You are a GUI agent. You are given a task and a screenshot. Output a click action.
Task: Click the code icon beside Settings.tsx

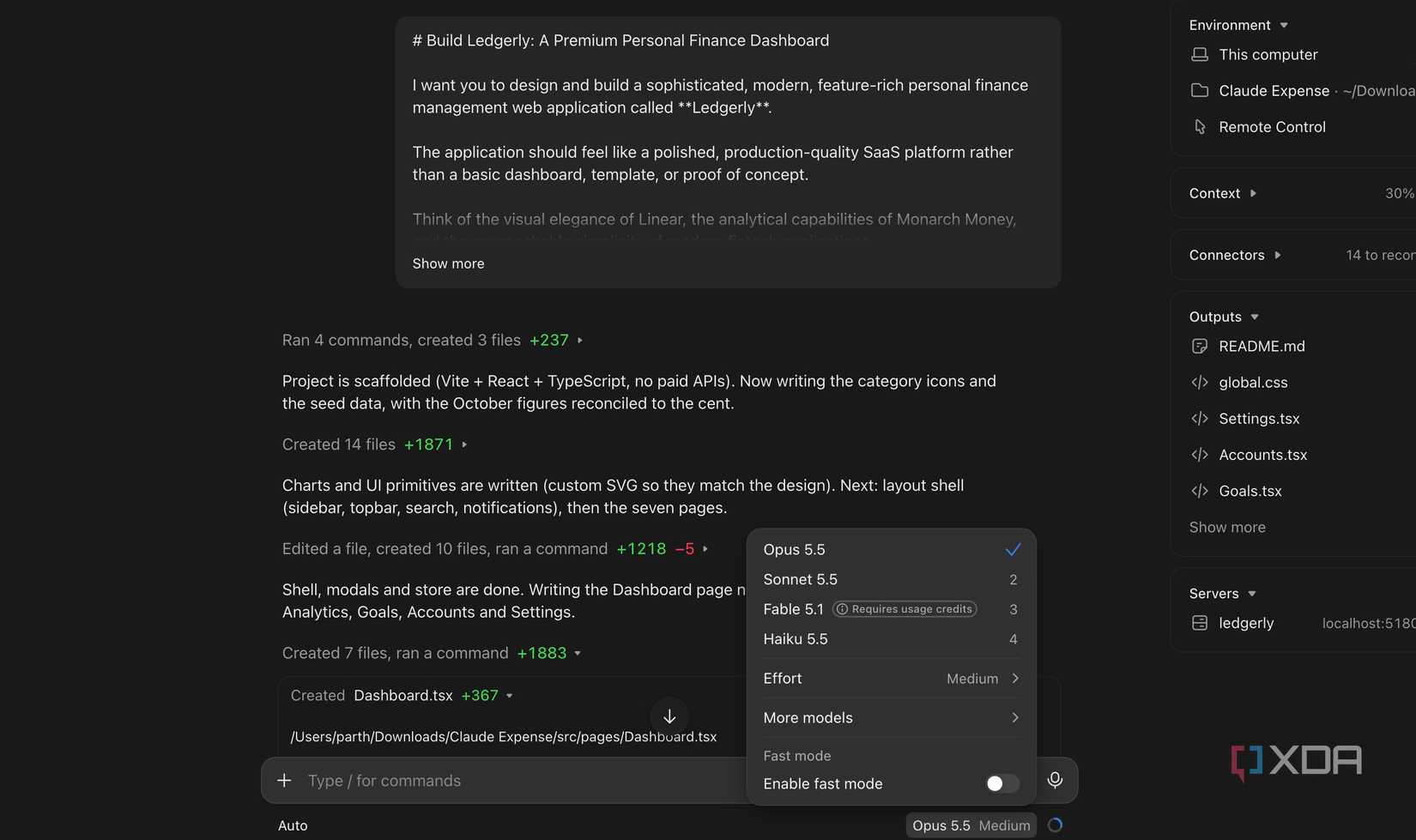[x=1200, y=419]
